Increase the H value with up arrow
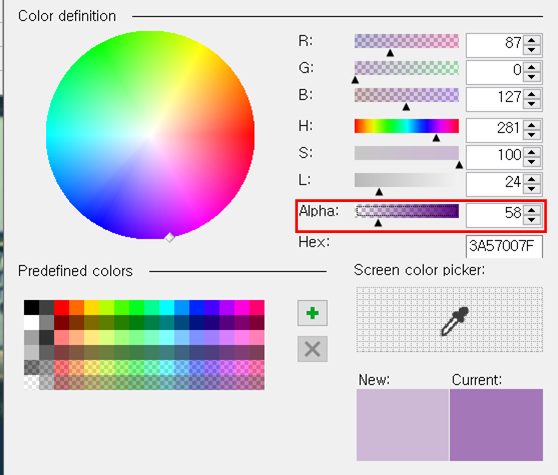The image size is (558, 475). coord(532,125)
